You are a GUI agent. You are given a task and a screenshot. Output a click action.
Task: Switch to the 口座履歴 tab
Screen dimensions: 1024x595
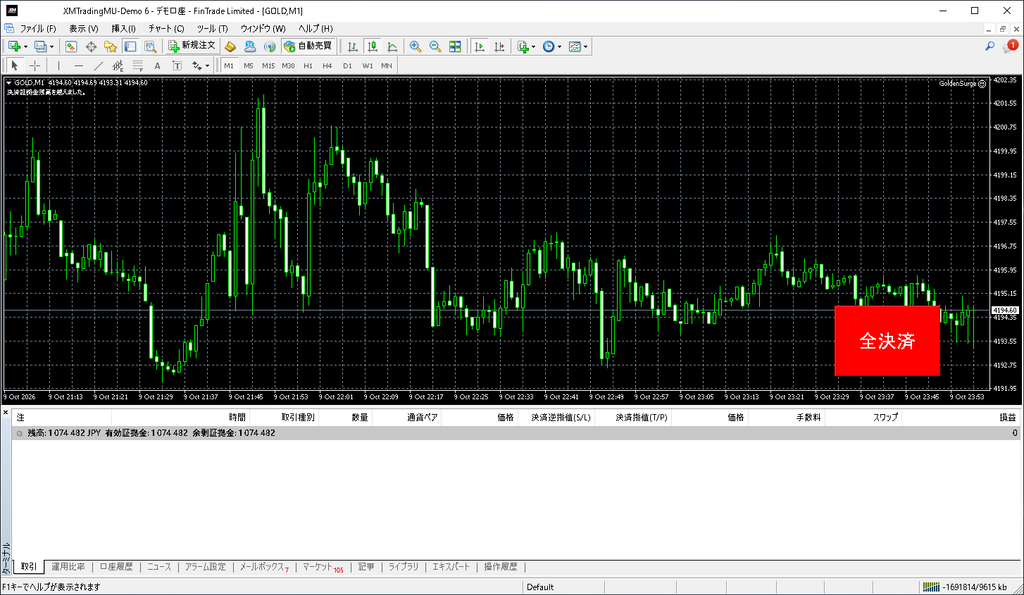[116, 567]
